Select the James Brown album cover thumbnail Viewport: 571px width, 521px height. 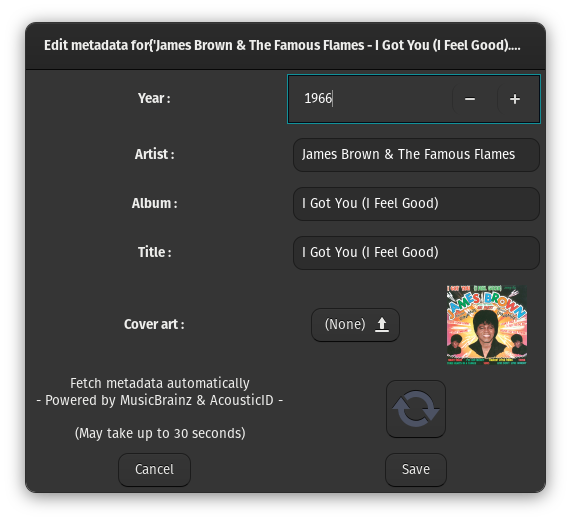click(487, 325)
